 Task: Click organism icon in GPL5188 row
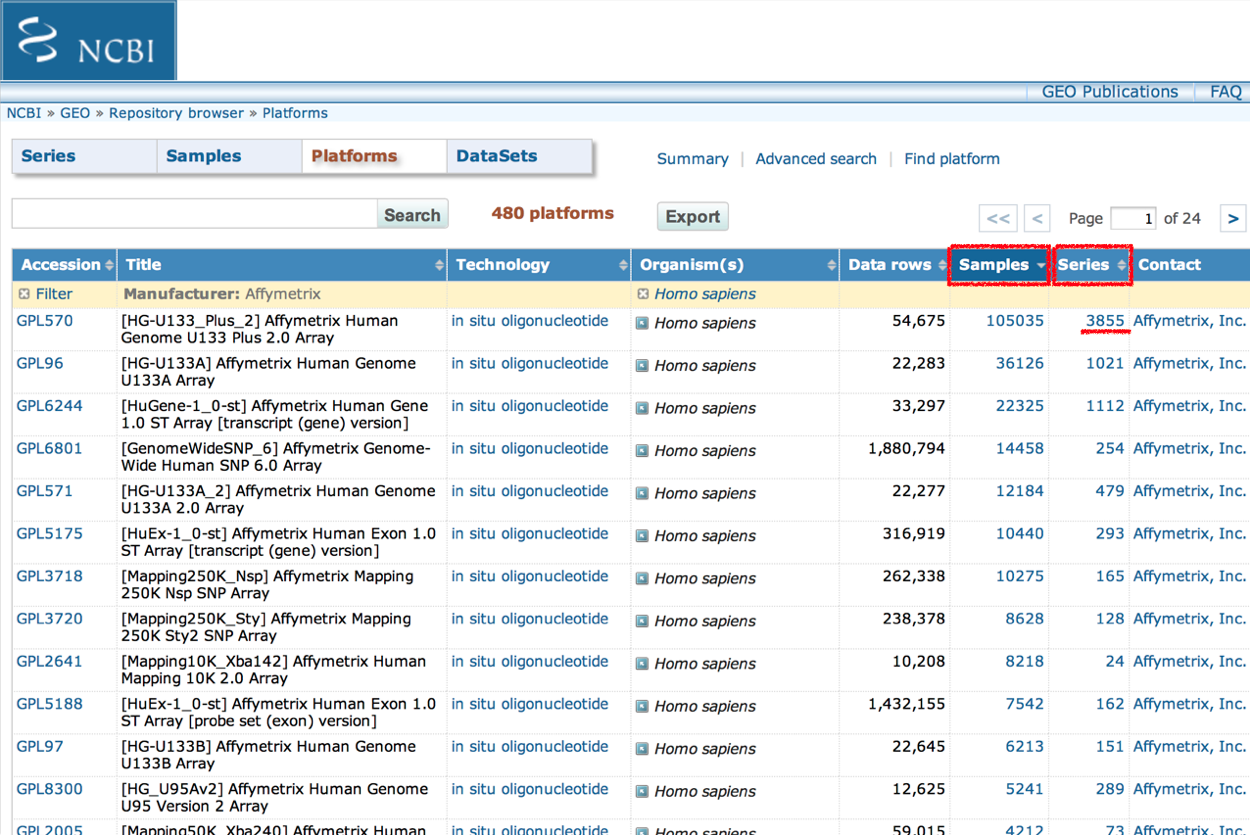(643, 706)
